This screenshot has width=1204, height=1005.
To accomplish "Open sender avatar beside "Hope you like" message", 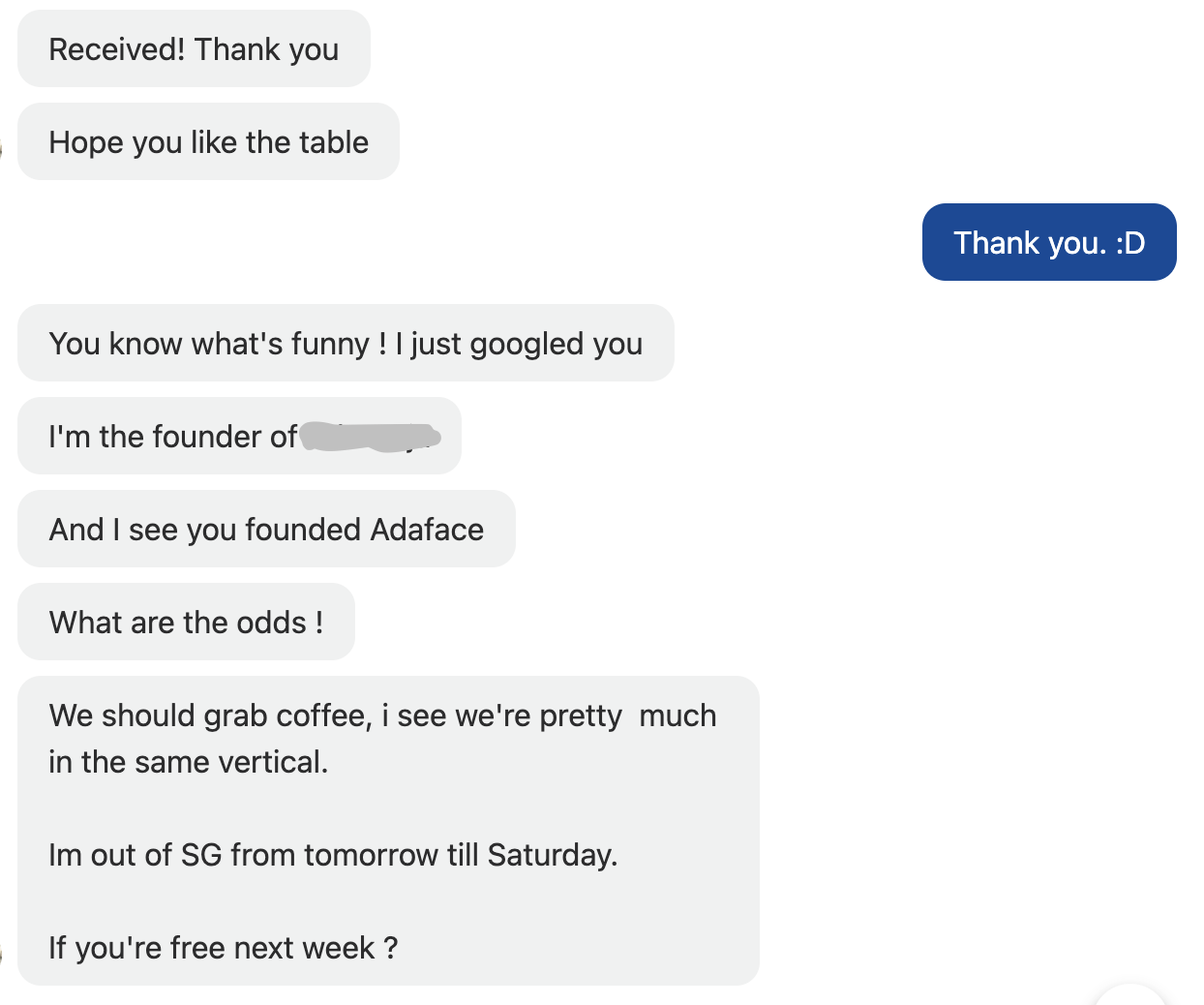I will pos(2,147).
